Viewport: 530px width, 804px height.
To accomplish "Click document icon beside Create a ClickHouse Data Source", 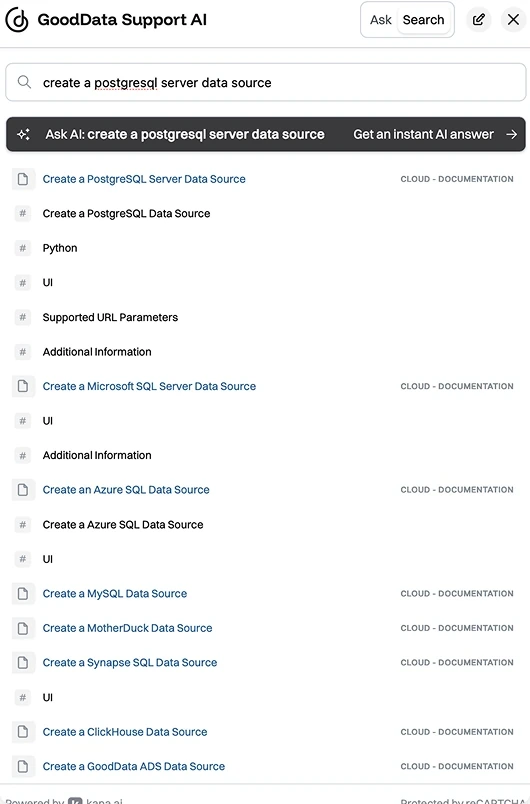I will point(23,732).
